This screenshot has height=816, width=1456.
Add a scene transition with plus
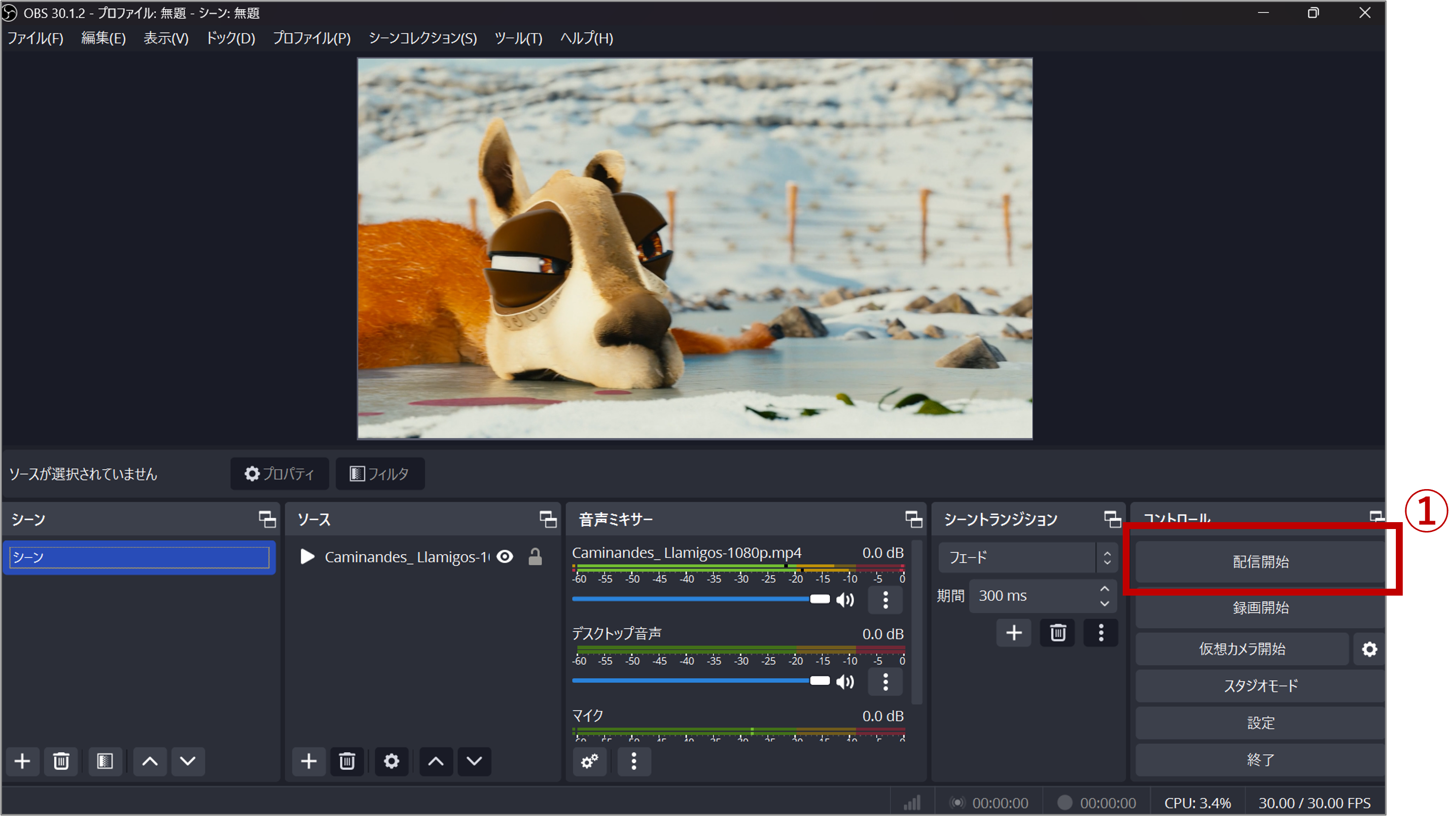(1014, 633)
